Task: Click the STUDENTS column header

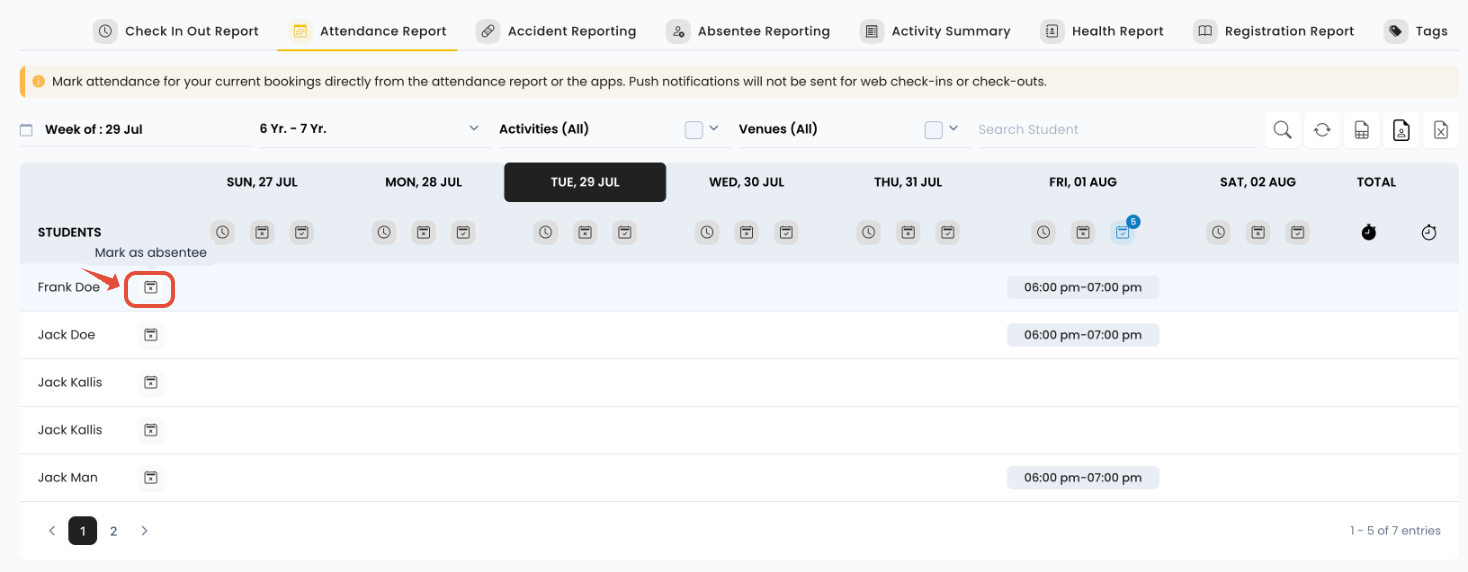Action: [x=70, y=232]
